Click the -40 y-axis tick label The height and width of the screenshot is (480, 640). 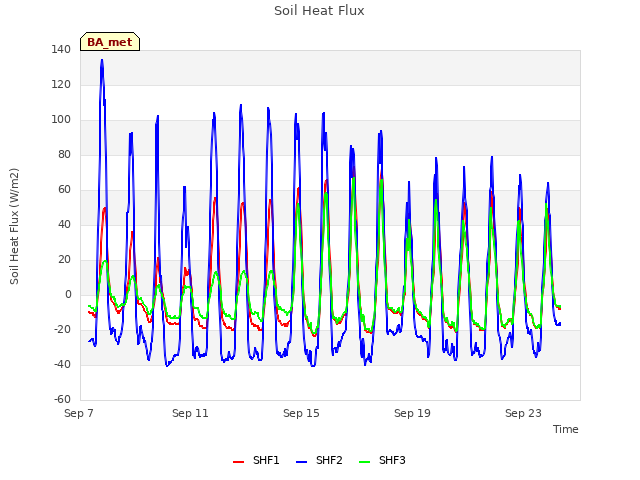pos(62,364)
